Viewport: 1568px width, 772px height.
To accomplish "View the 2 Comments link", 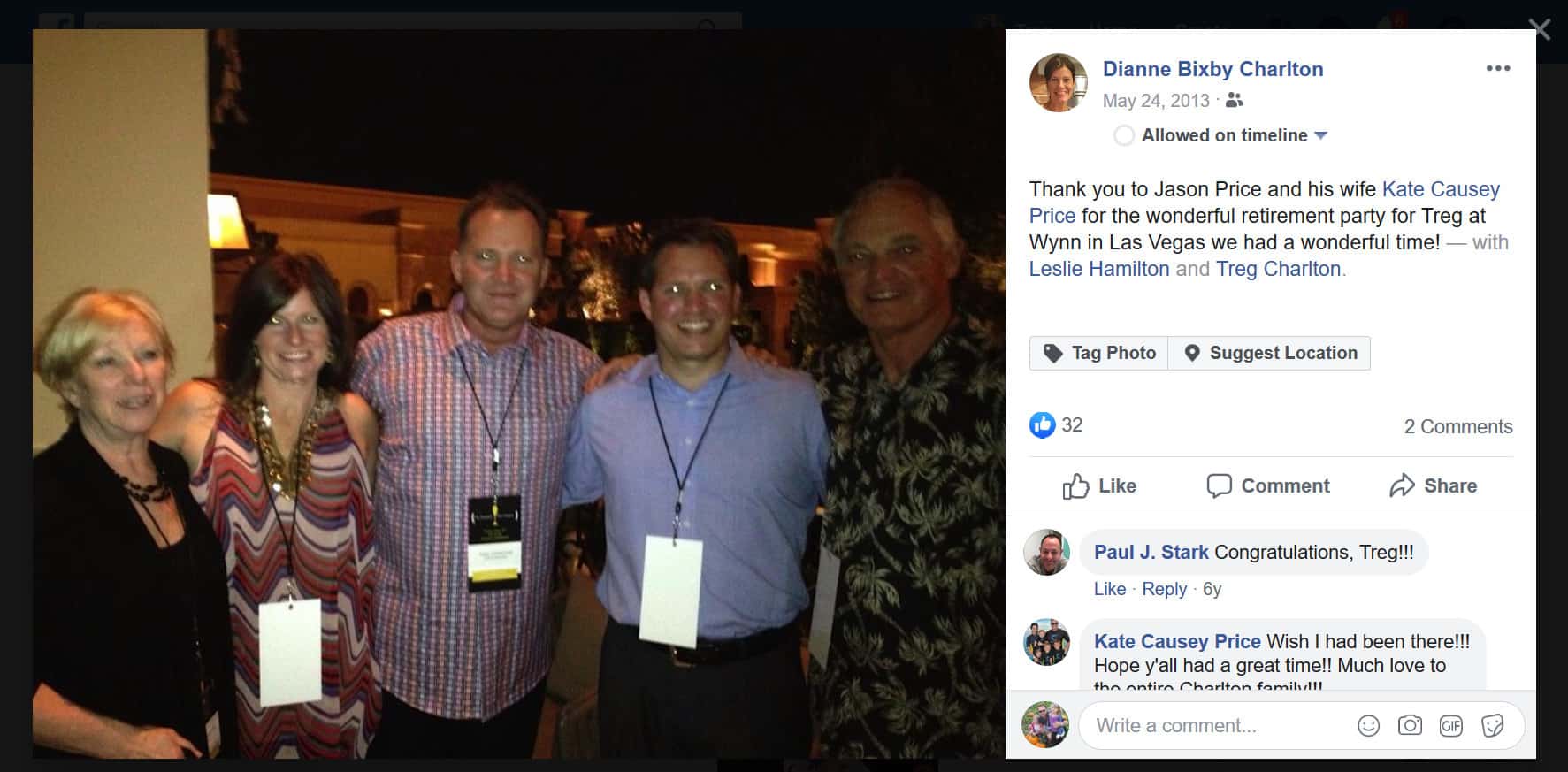I will [1458, 426].
